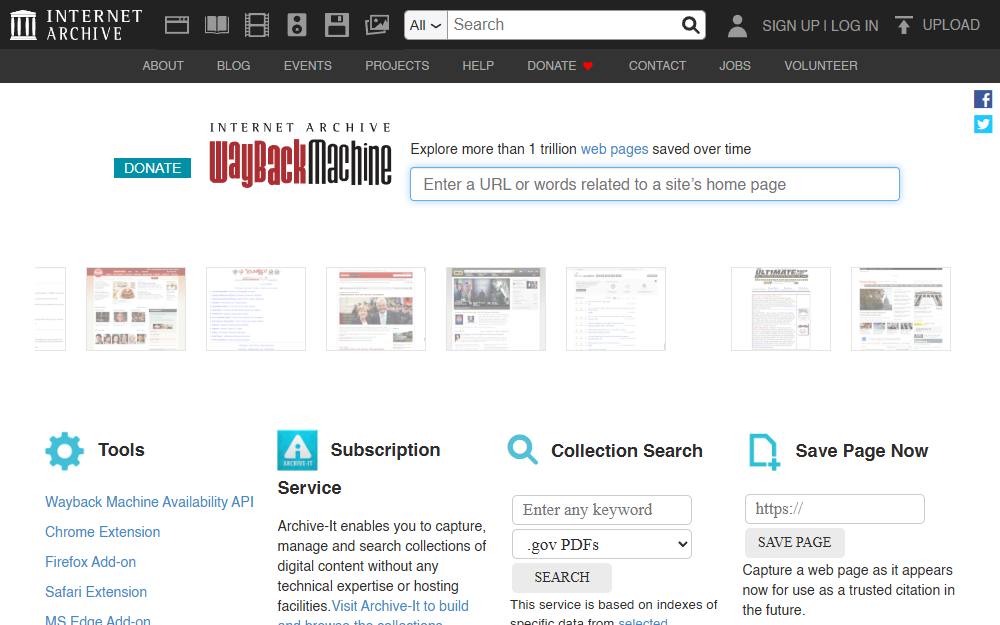Open the food site thumbnail with red header
1000x625 pixels.
136,309
